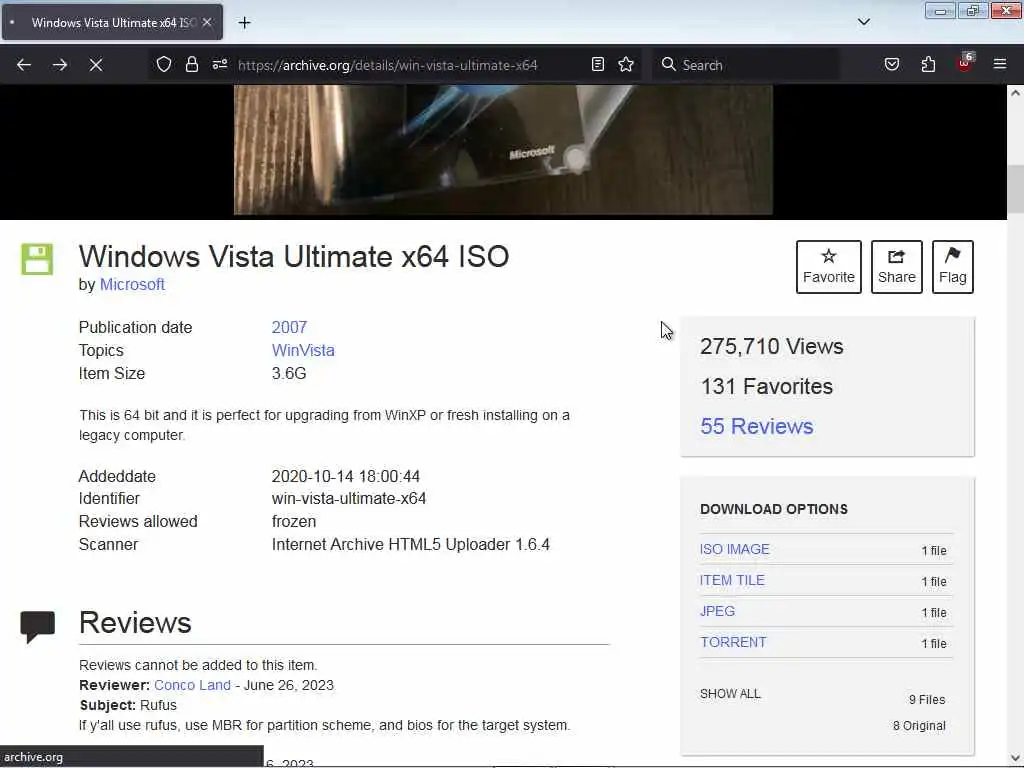This screenshot has height=768, width=1024.
Task: Go back using the browser back arrow
Action: [x=24, y=65]
